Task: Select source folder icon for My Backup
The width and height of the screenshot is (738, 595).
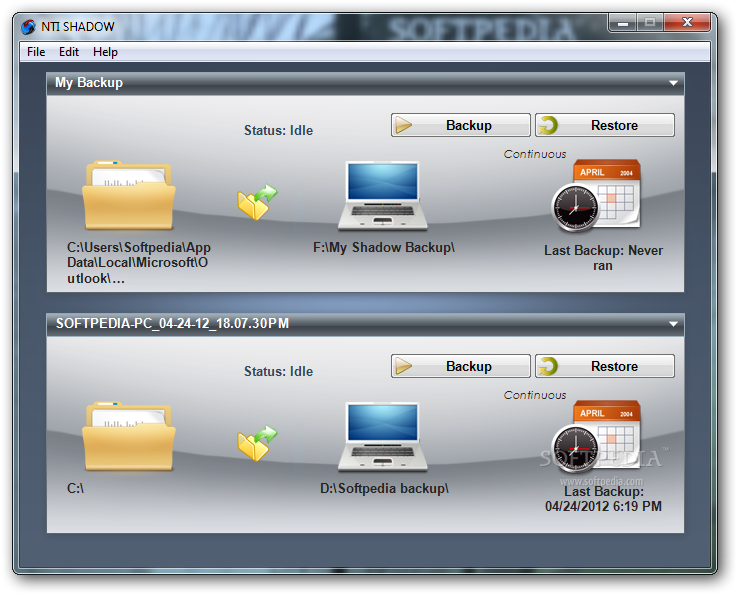Action: click(129, 195)
